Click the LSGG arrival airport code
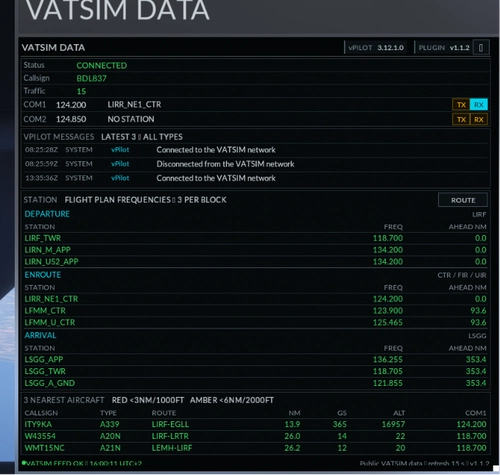The image size is (500, 475). [x=477, y=335]
